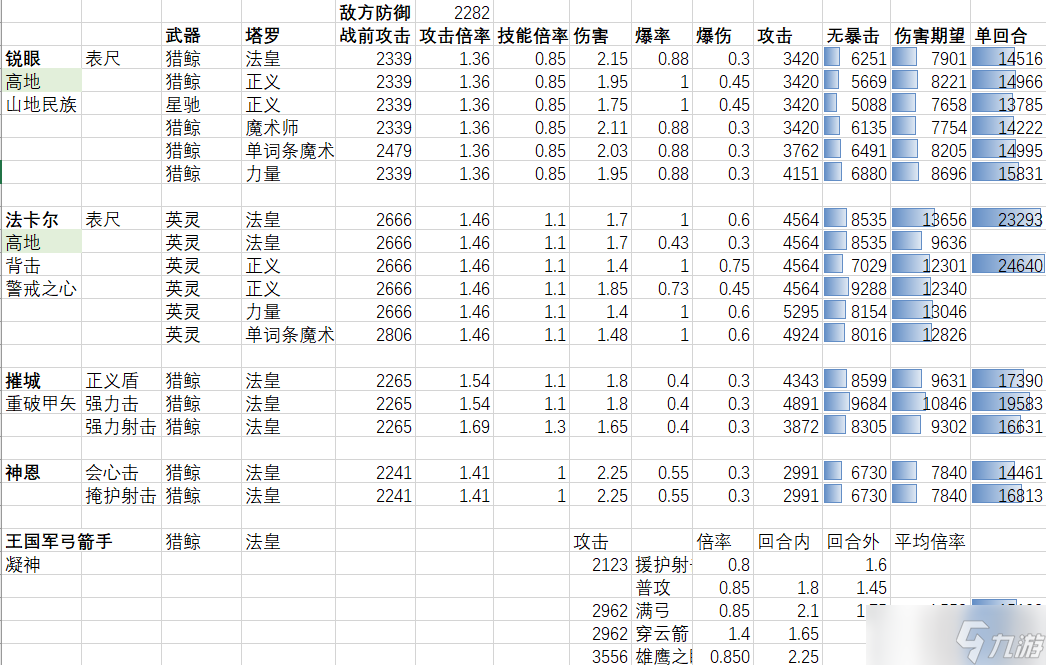This screenshot has width=1046, height=665.
Task: Select the 警戒之心 skill cell
Action: click(40, 289)
